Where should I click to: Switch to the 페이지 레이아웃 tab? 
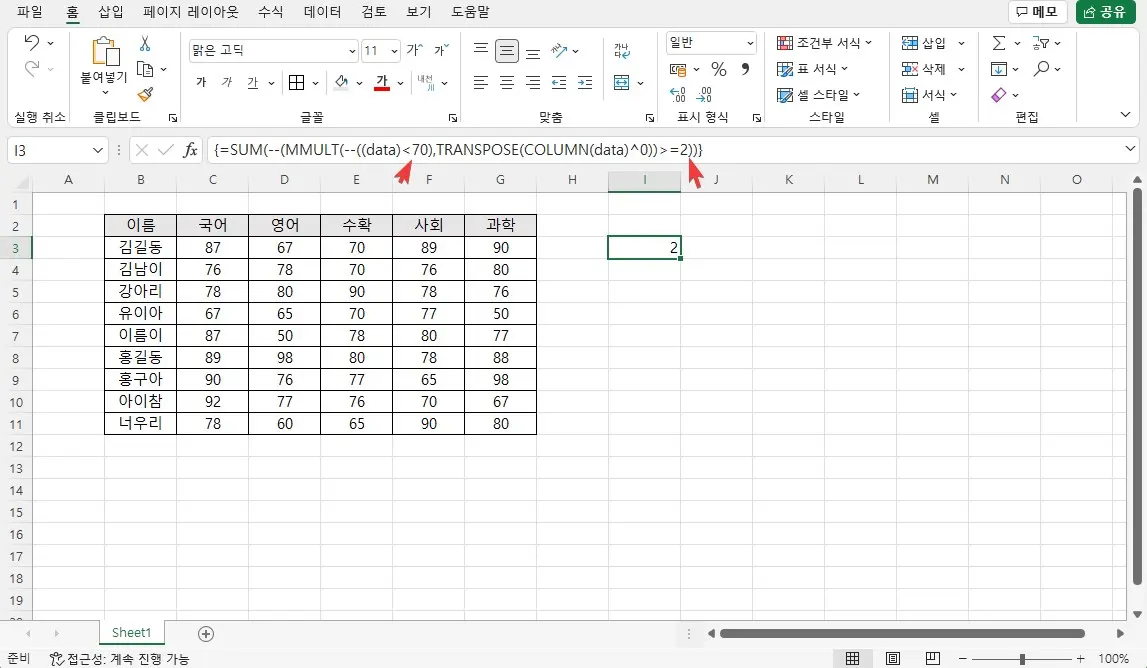pos(191,12)
